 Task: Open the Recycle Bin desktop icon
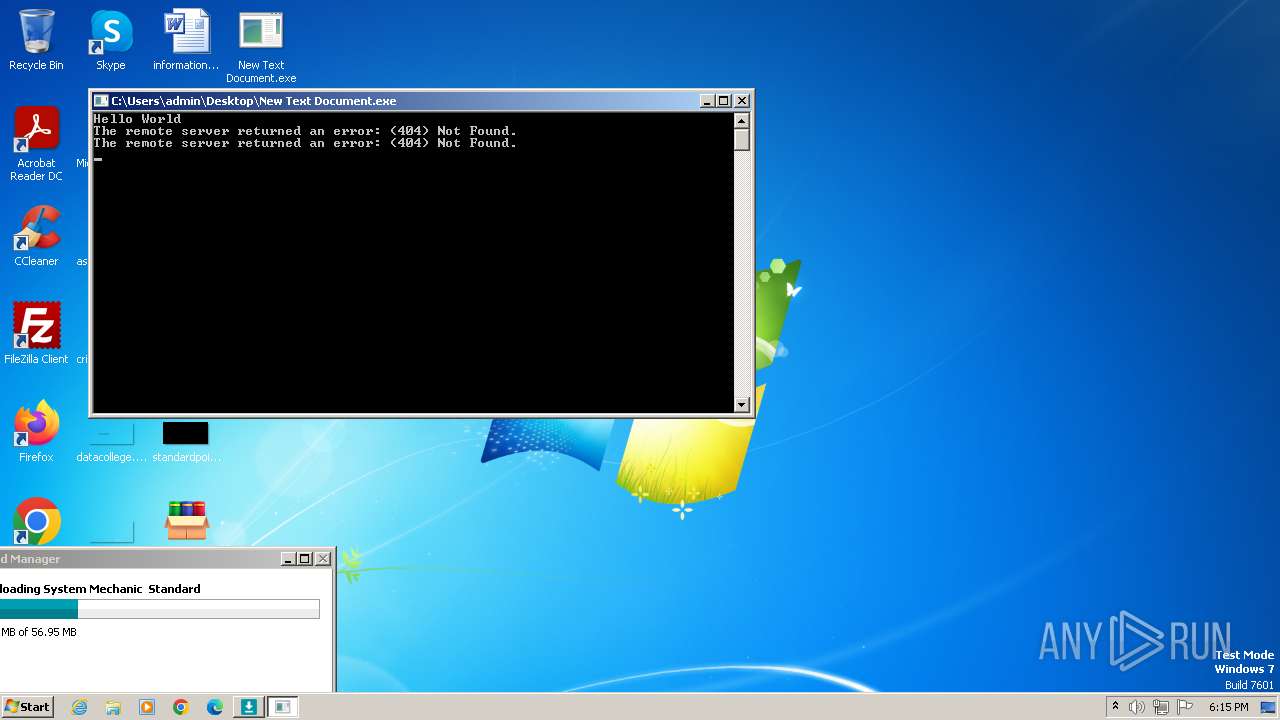coord(36,40)
